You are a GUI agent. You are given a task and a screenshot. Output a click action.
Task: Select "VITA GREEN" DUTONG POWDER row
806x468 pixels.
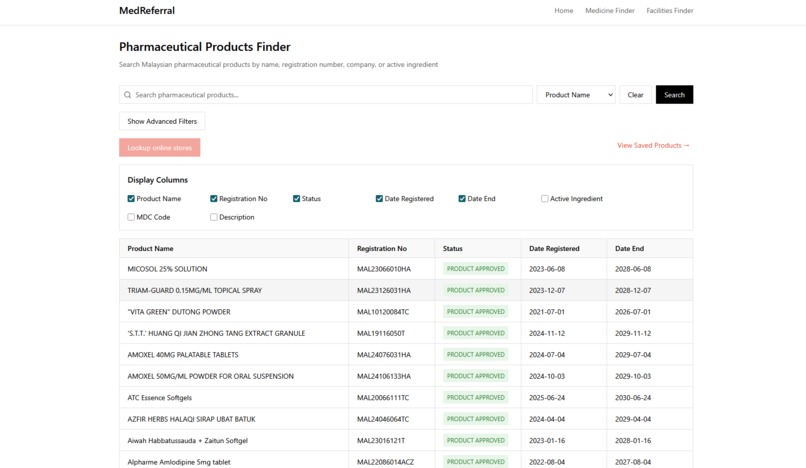tap(406, 312)
